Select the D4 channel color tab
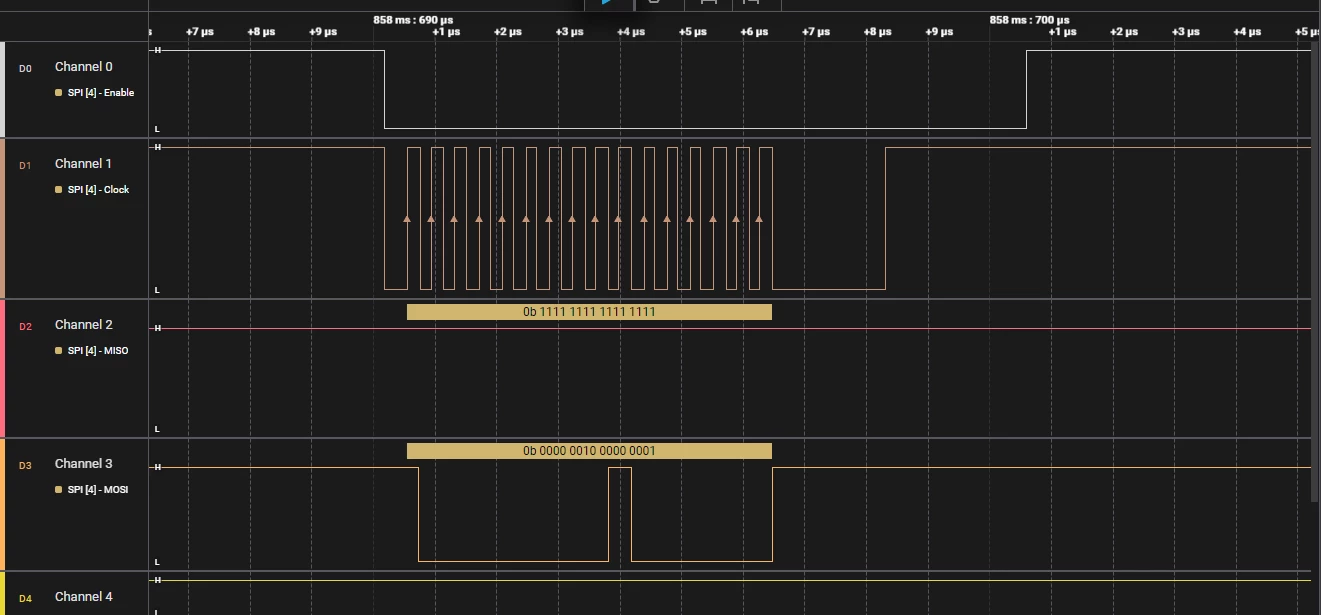This screenshot has height=615, width=1321. 2,594
